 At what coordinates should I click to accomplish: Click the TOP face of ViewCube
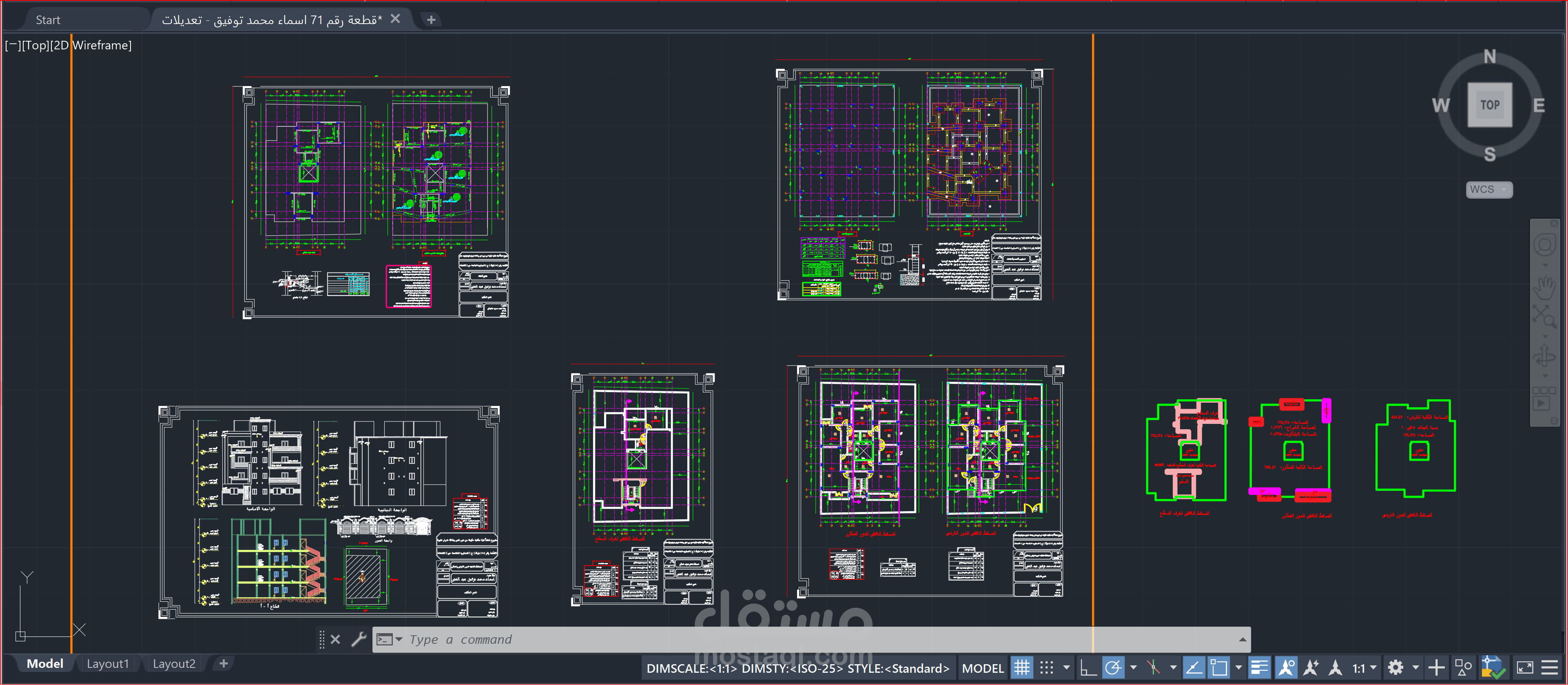coord(1490,105)
